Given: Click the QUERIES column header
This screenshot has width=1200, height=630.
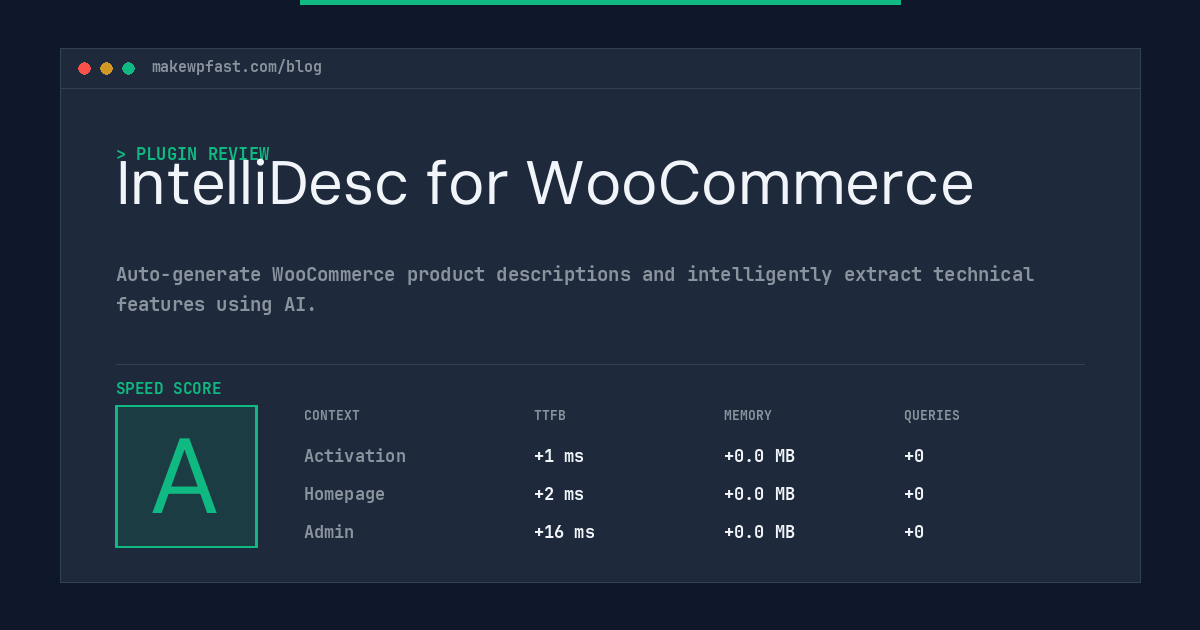Looking at the screenshot, I should tap(932, 416).
